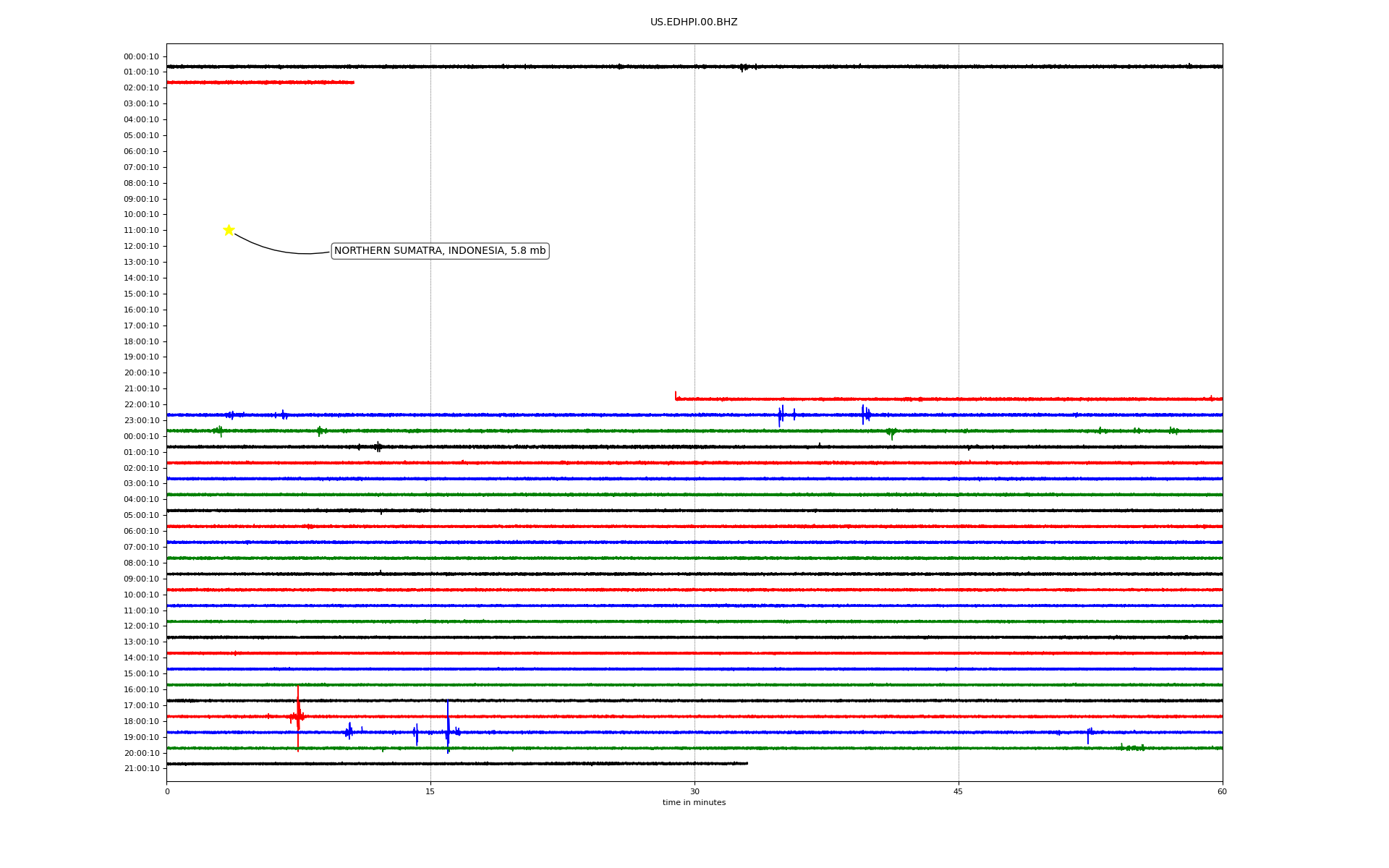Click the 45 tick on the x-axis
The width and height of the screenshot is (1389, 868).
click(x=959, y=791)
